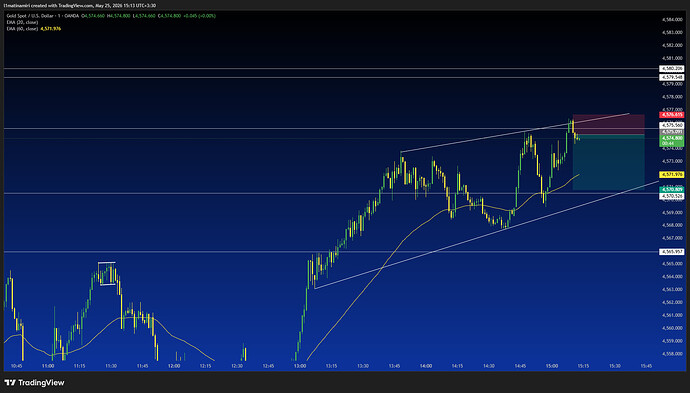The image size is (690, 393).
Task: Click the red stop-loss price label
Action: (672, 115)
